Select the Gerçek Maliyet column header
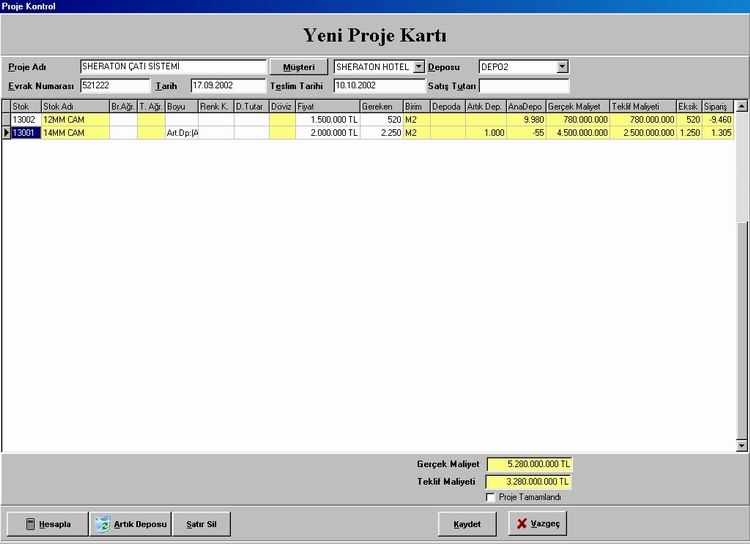Image resolution: width=750 pixels, height=544 pixels. 577,106
